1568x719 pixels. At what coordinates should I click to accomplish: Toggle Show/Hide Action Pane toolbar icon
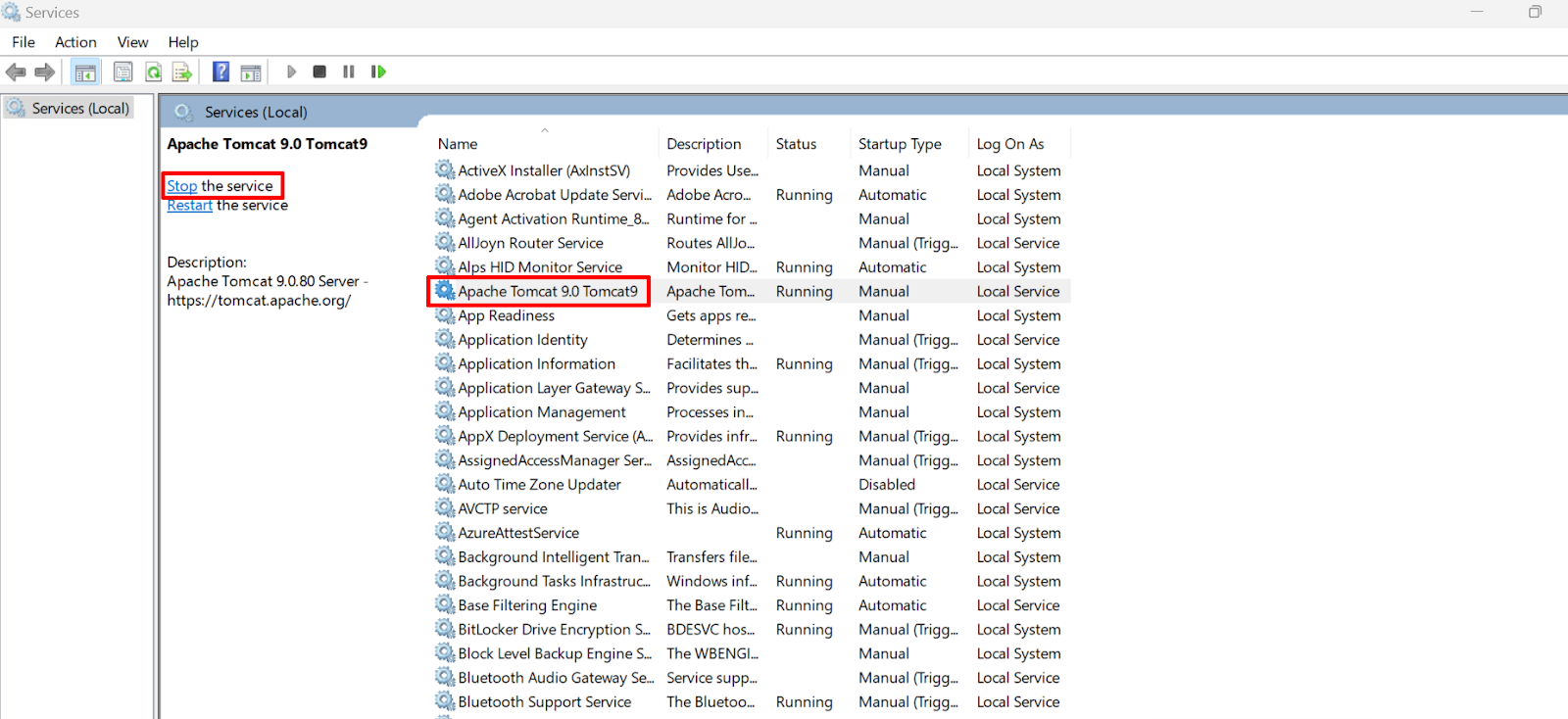coord(251,72)
